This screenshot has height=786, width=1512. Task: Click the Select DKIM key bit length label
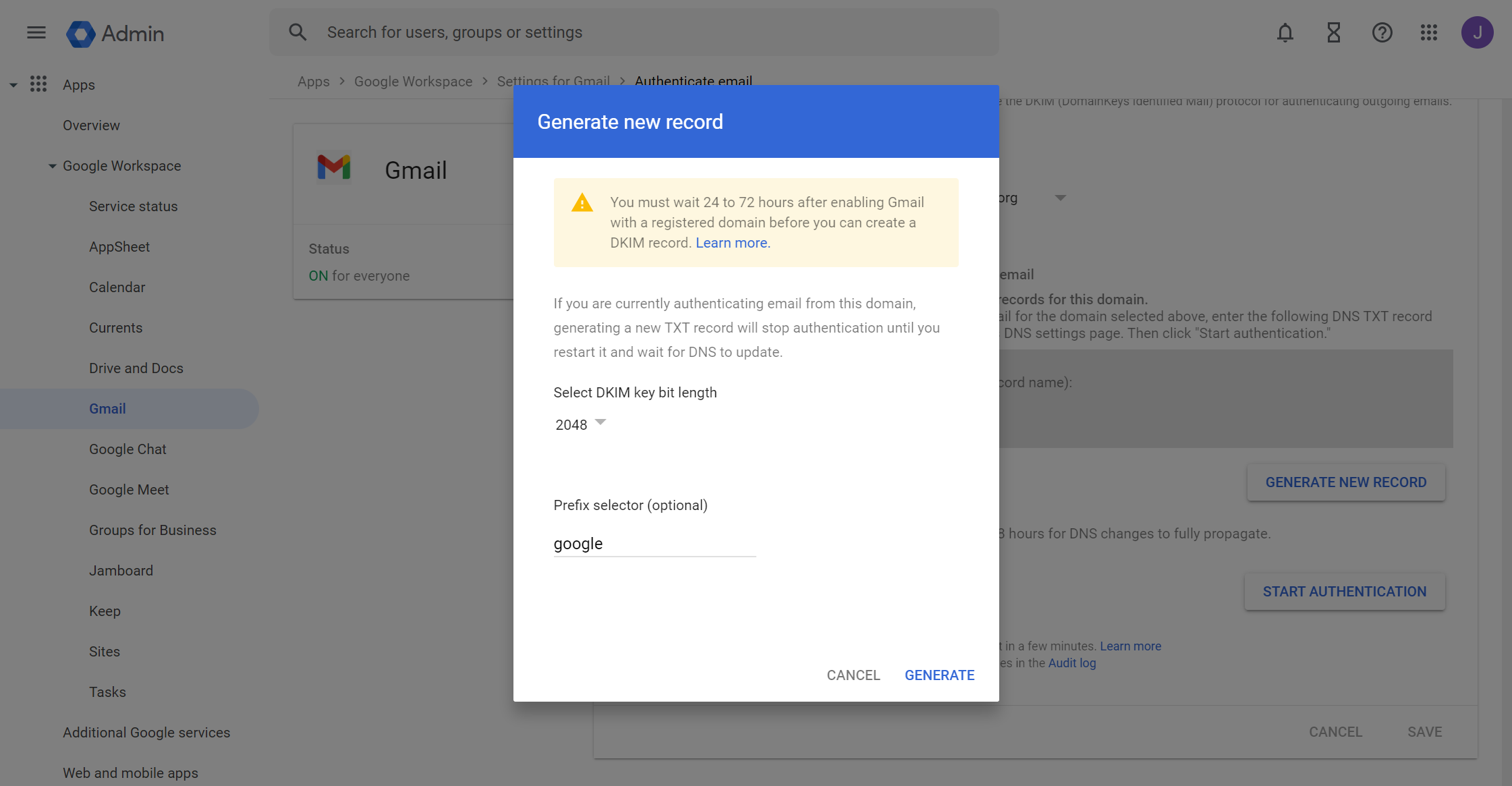[636, 393]
